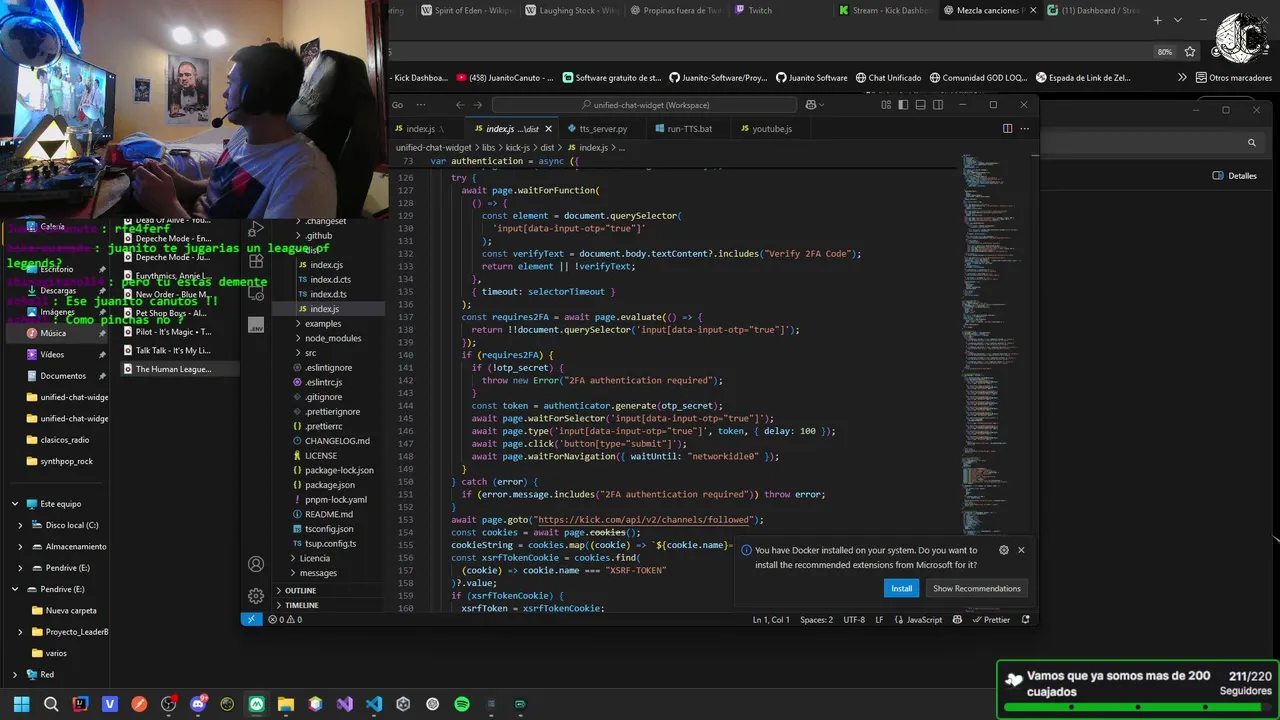Bookmark this page with star icon
The width and height of the screenshot is (1280, 720).
click(1189, 51)
